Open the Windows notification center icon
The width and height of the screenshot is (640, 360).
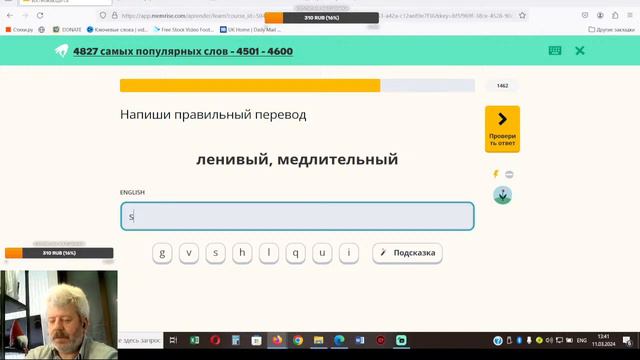(x=627, y=340)
